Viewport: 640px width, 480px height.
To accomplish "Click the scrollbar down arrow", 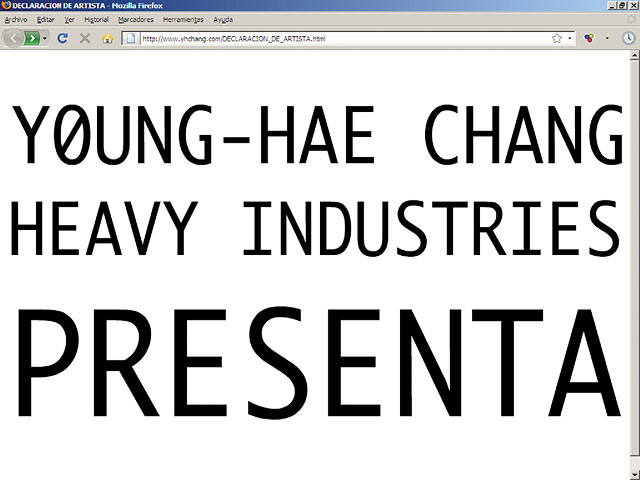I will pos(634,475).
